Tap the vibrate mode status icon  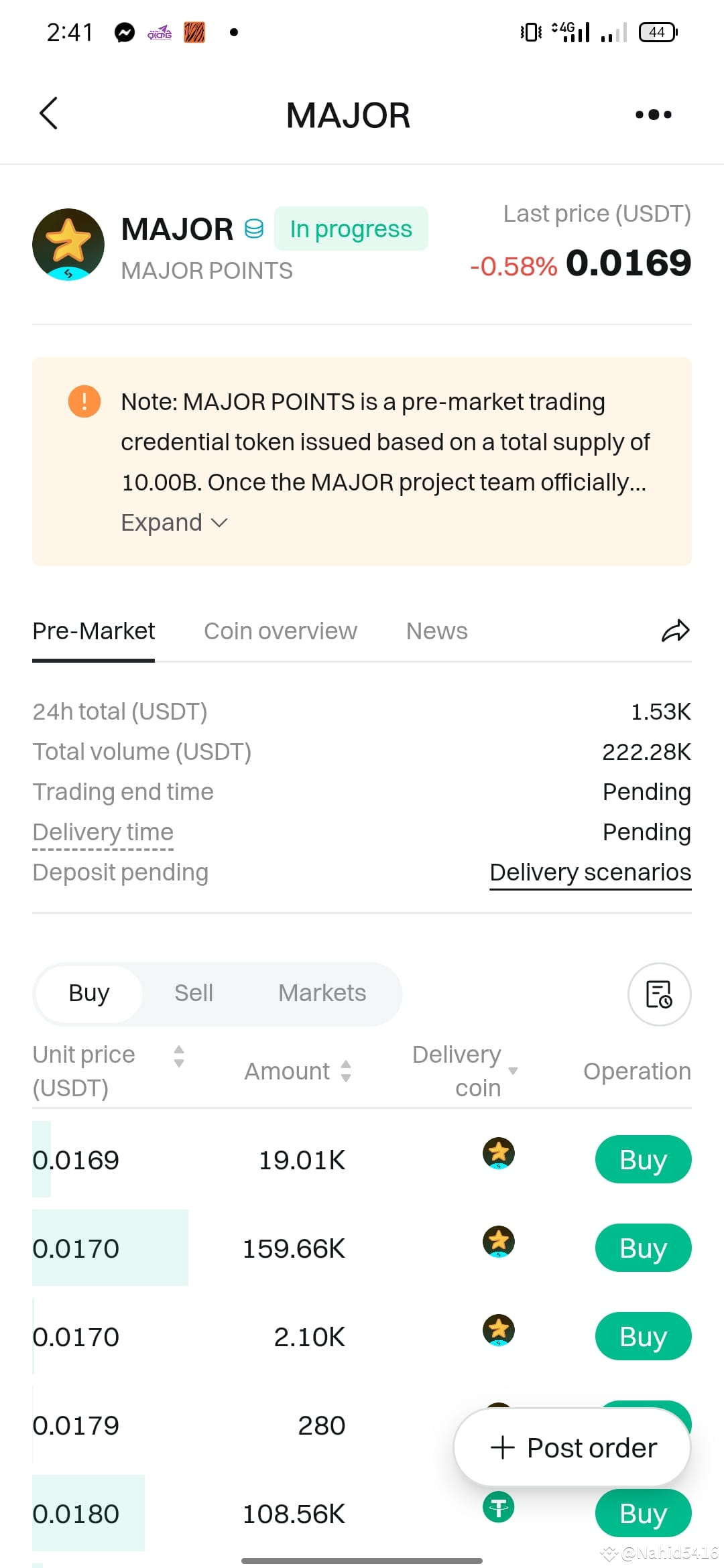(531, 31)
